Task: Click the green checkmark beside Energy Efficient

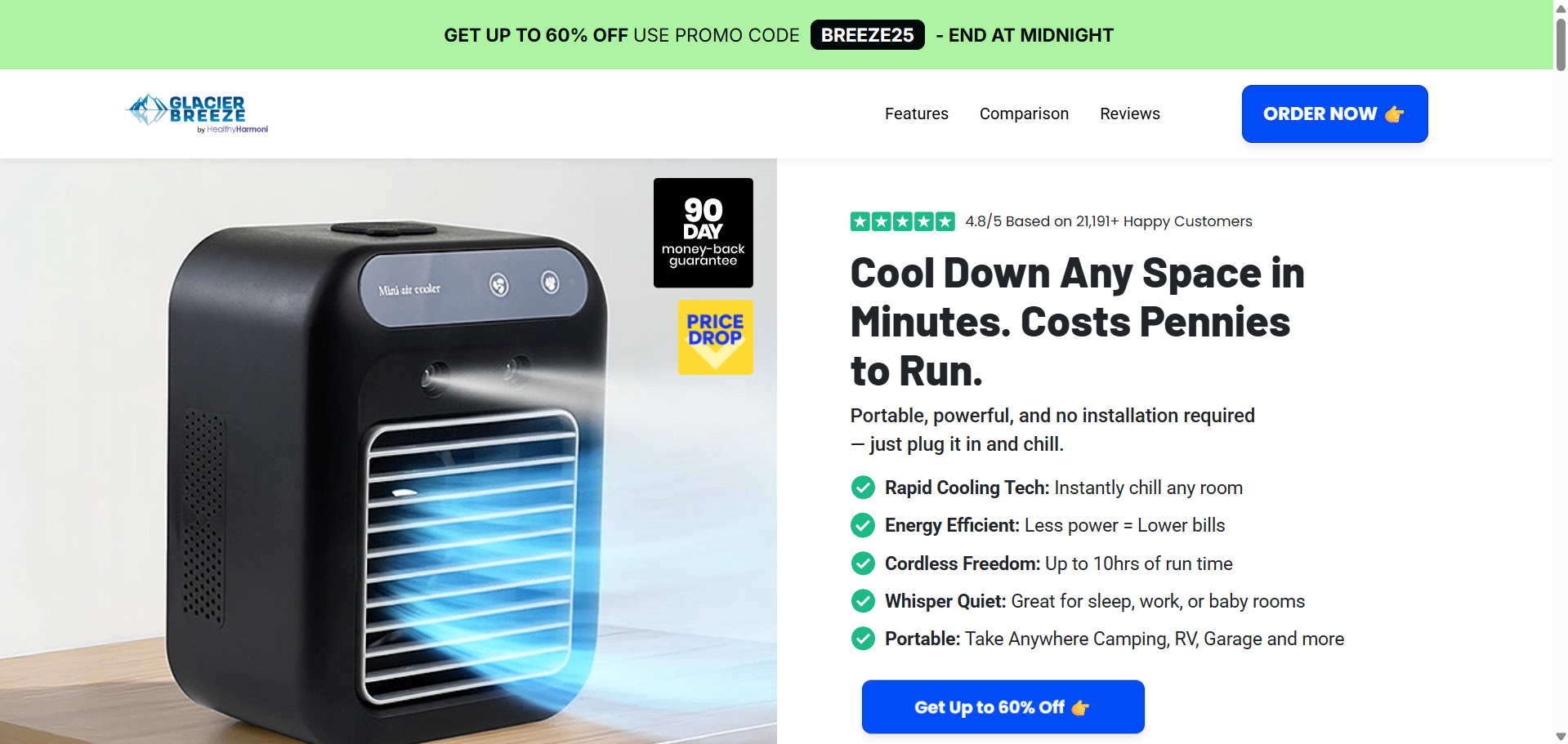Action: pos(863,525)
